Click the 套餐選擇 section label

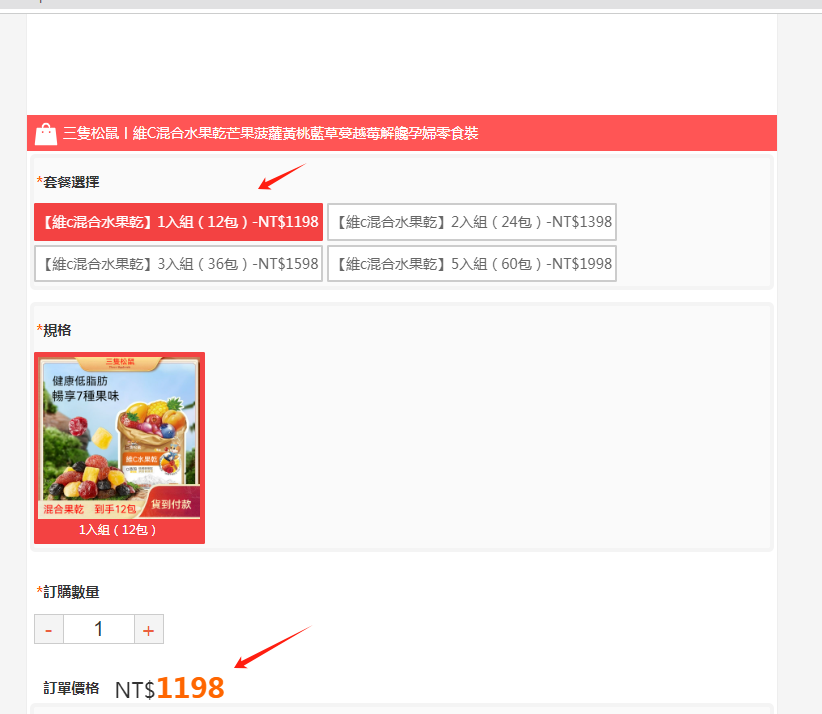coord(70,182)
